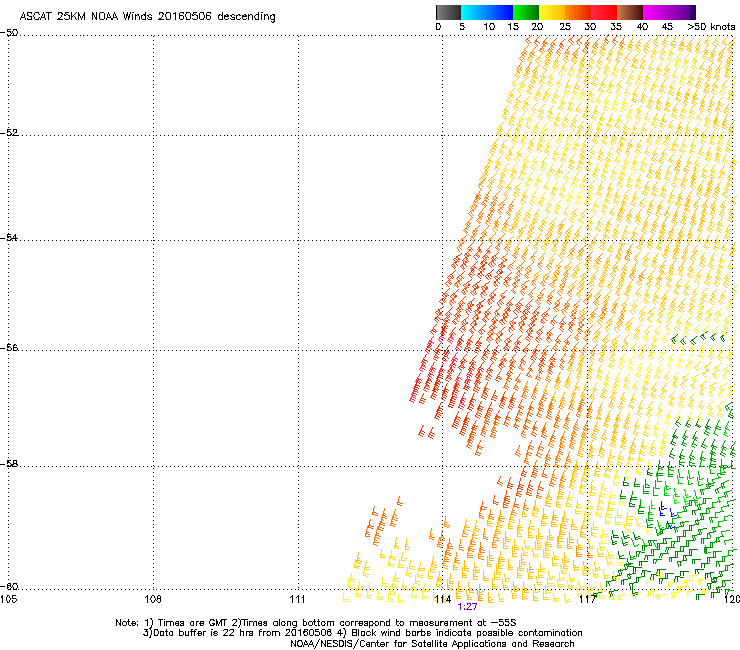
Task: Click latitude label '-60'
Action: click(9, 587)
